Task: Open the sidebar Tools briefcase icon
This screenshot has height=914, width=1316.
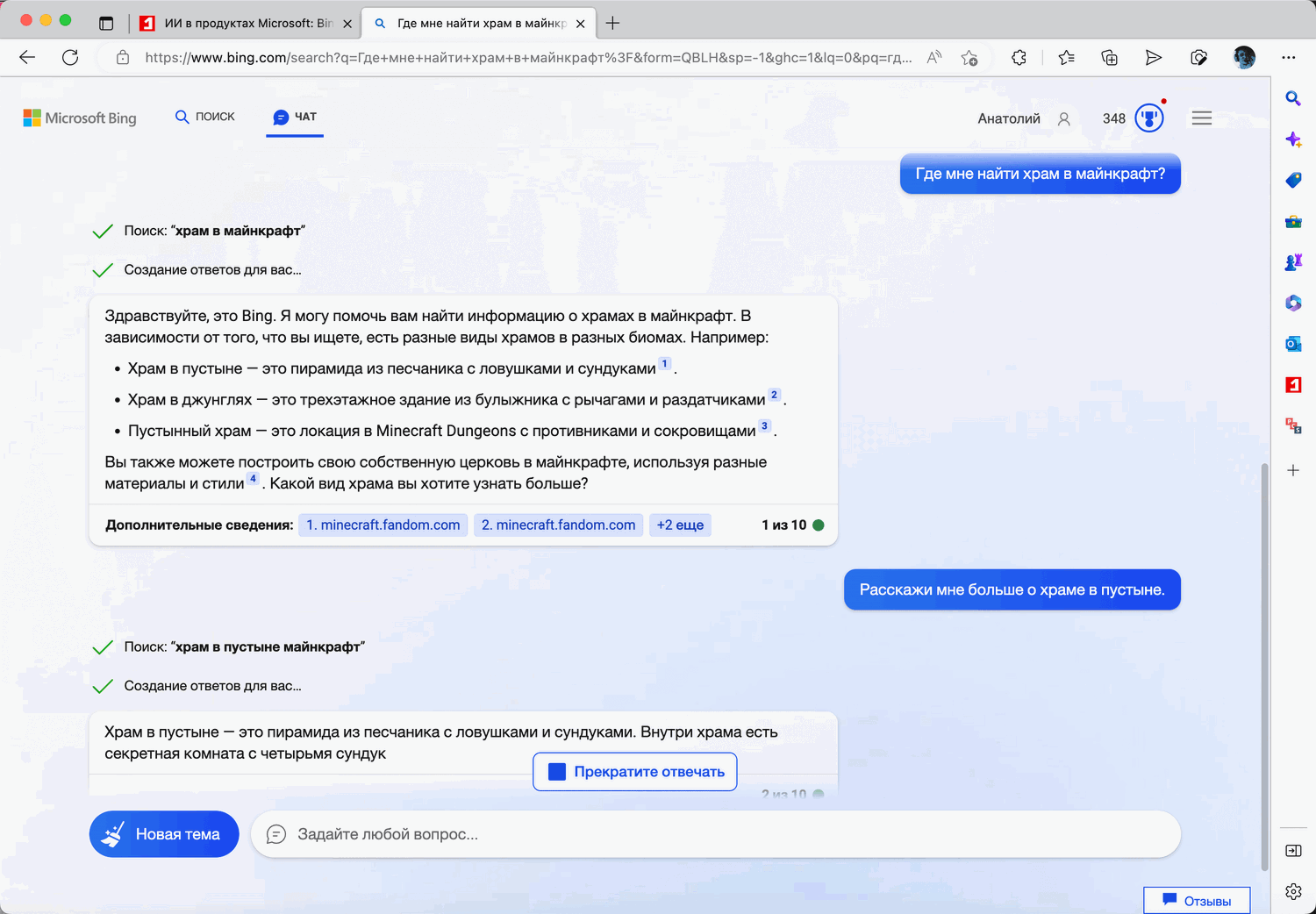Action: (x=1293, y=221)
